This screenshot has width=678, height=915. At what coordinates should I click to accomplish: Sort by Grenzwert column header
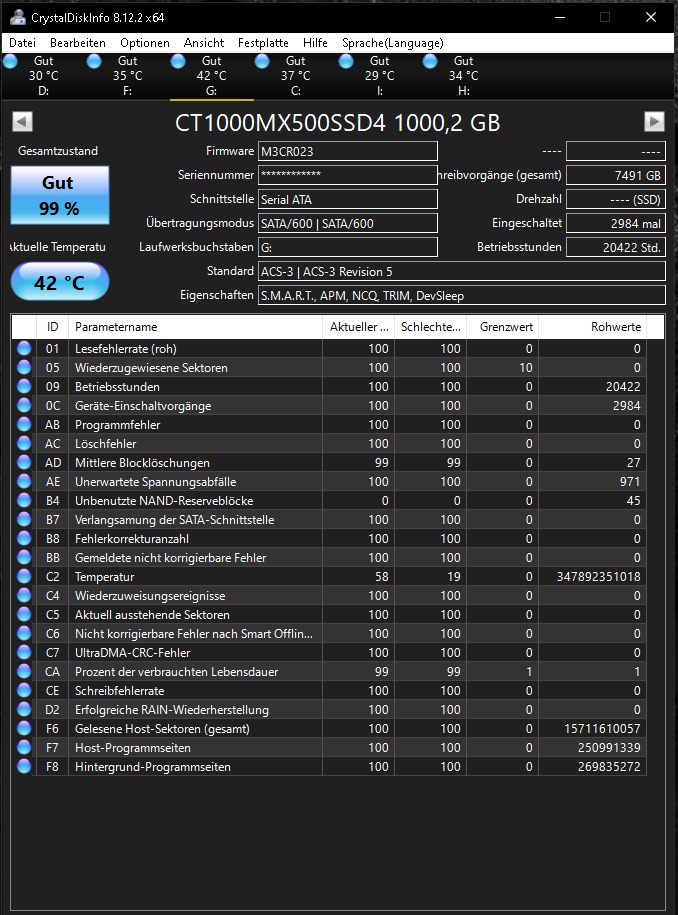(x=502, y=327)
